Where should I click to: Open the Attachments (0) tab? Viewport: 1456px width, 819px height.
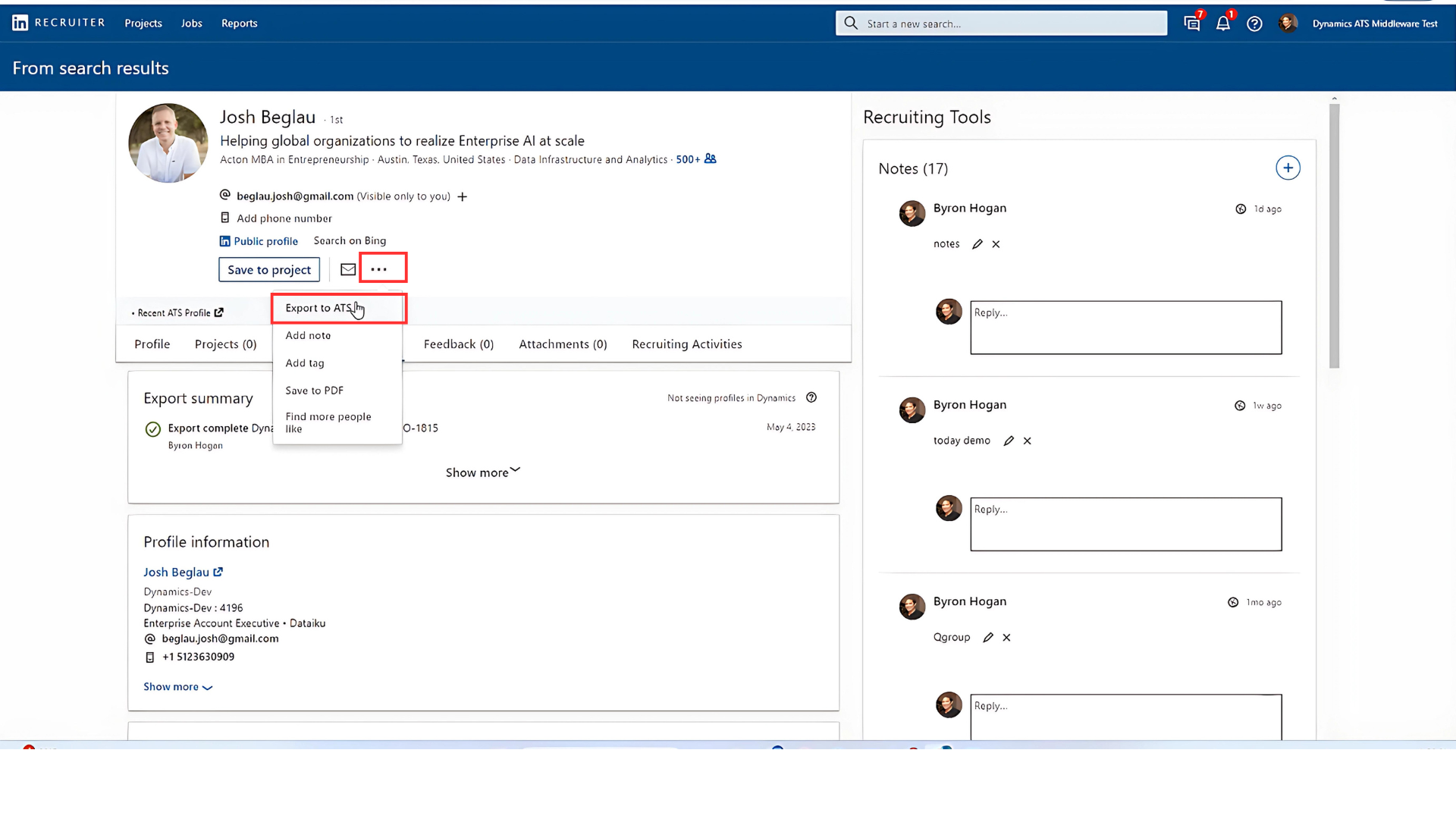pyautogui.click(x=563, y=344)
